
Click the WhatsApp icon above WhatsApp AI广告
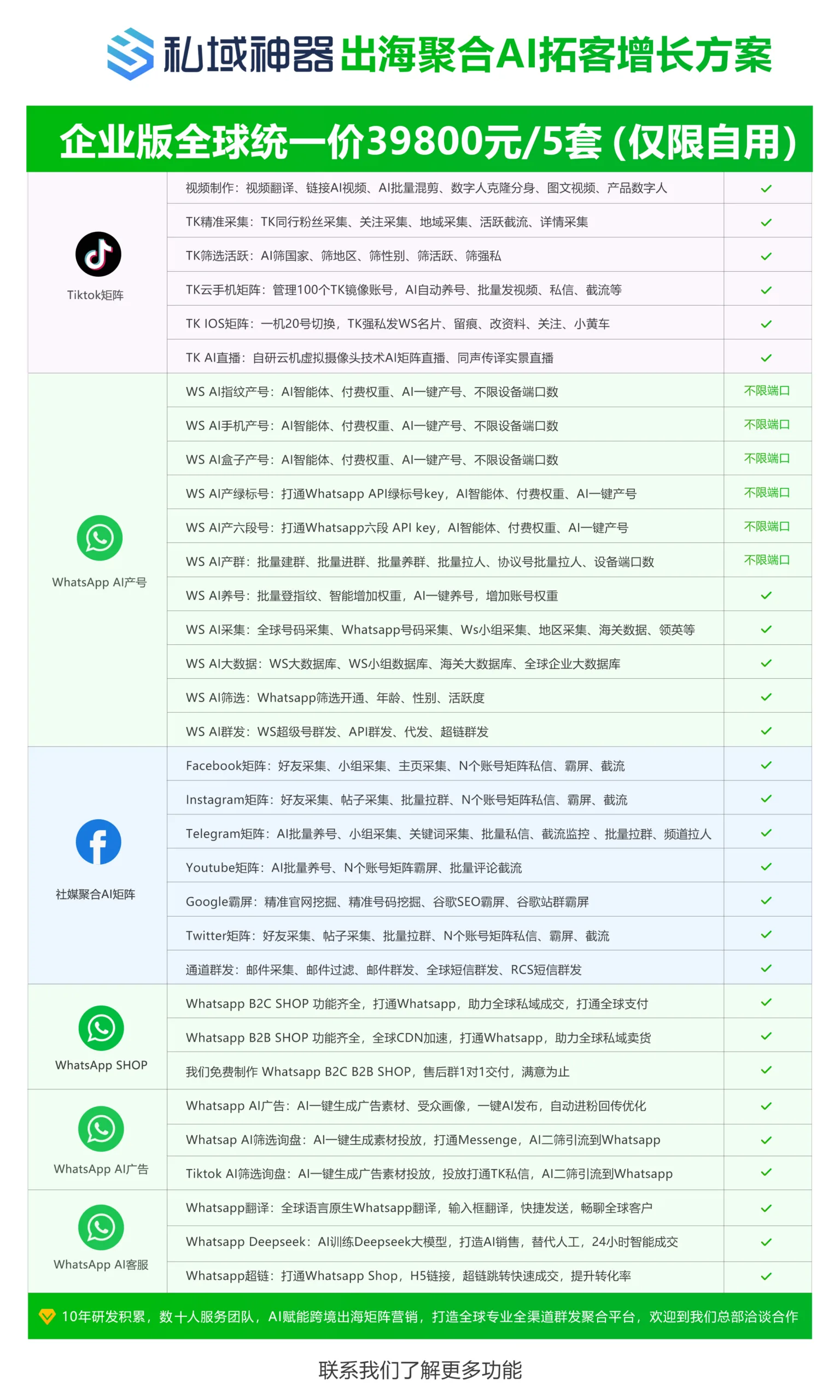(x=101, y=1128)
